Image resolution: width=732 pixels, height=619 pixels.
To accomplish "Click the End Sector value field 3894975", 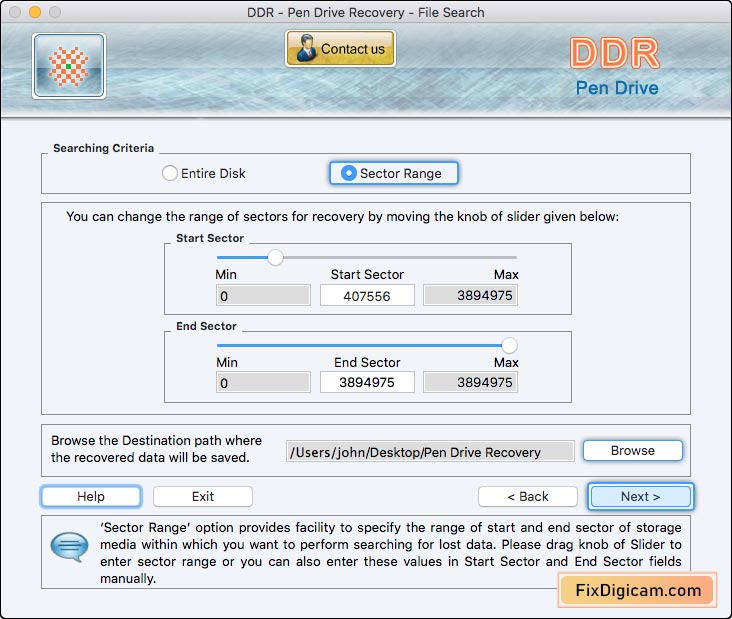I will (367, 382).
